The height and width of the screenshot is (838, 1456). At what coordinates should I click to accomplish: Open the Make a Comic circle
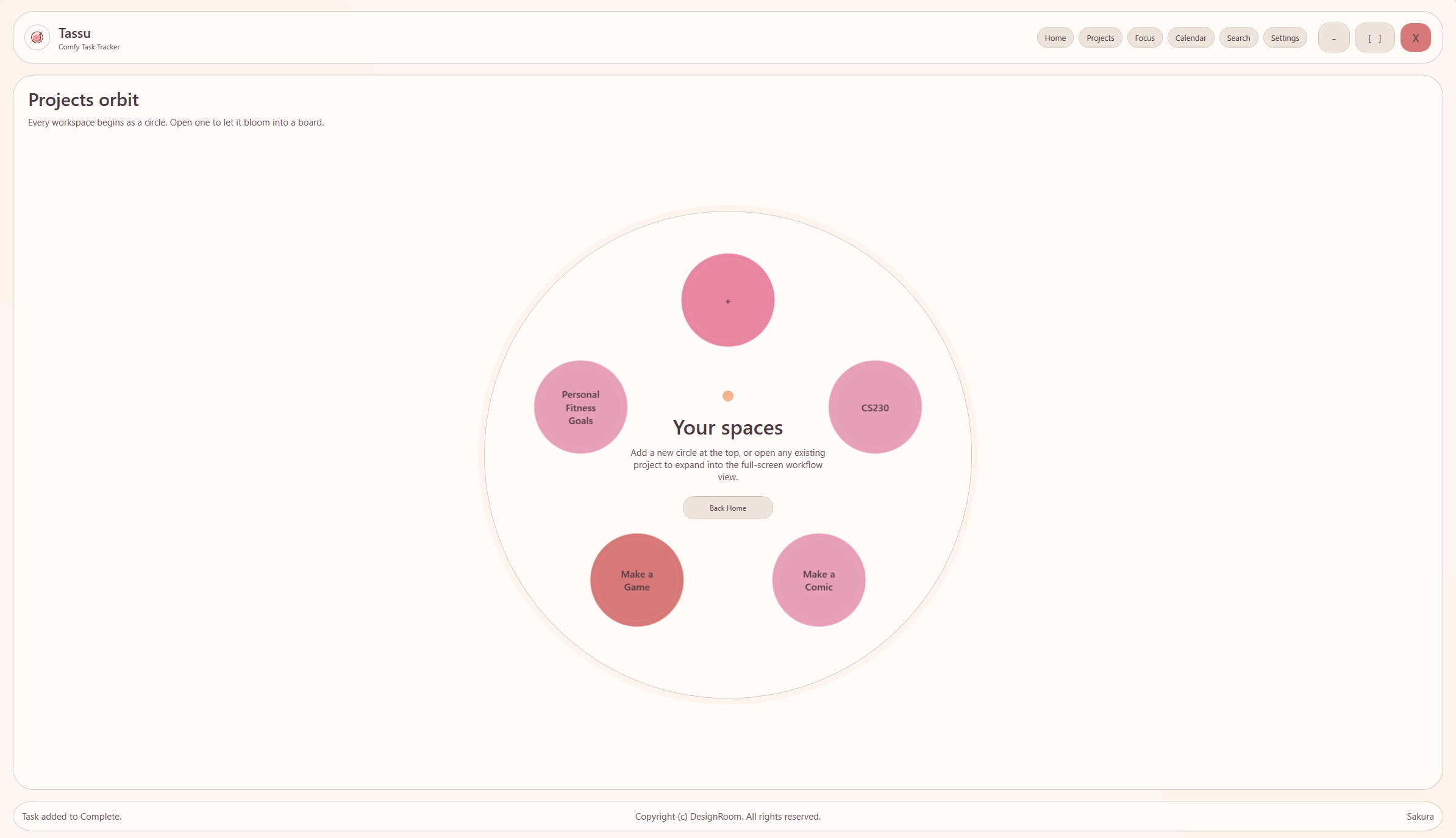pos(818,580)
